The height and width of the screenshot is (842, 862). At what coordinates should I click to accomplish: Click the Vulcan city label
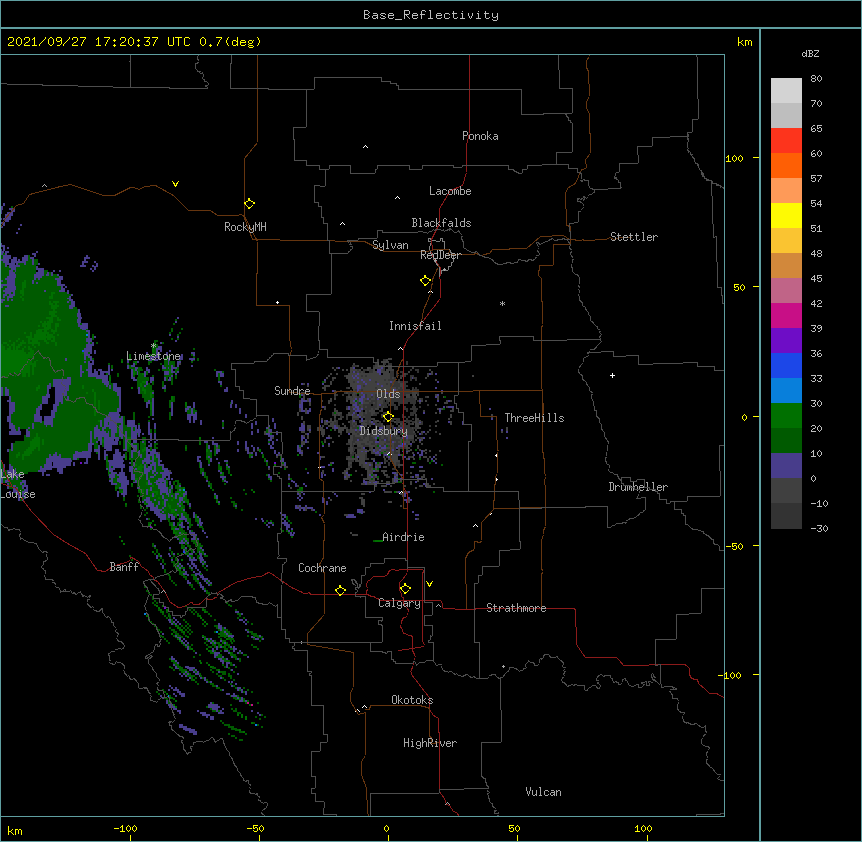[543, 792]
